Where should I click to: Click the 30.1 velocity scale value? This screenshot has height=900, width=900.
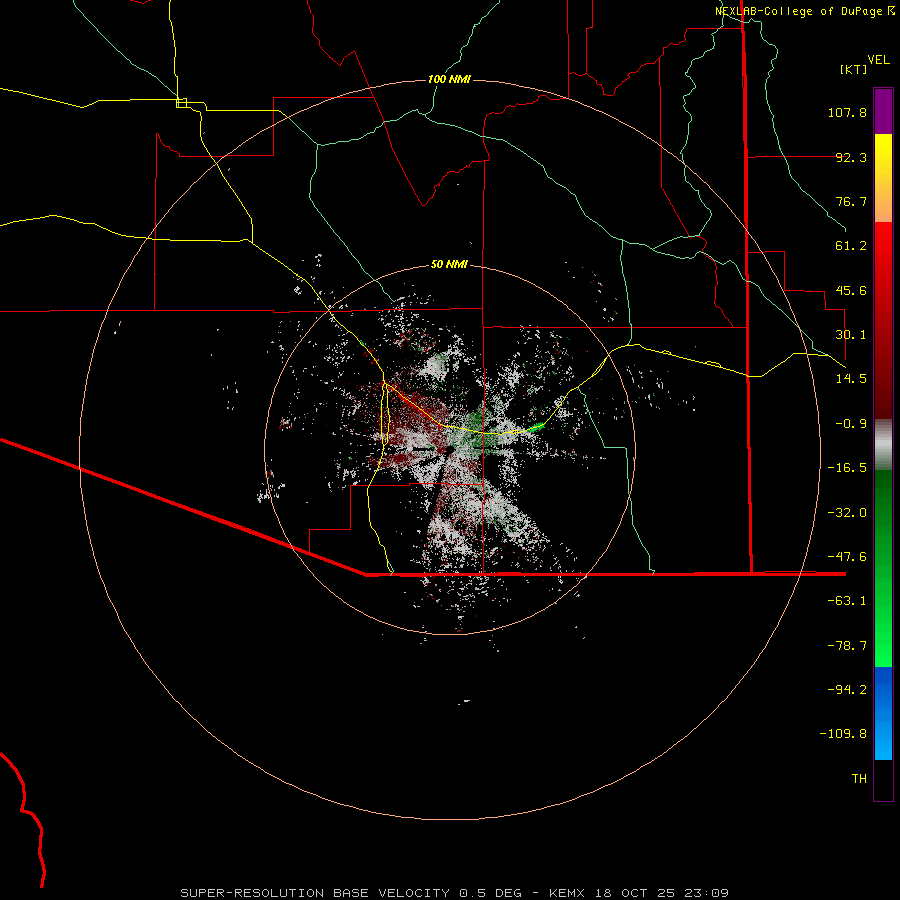click(851, 335)
